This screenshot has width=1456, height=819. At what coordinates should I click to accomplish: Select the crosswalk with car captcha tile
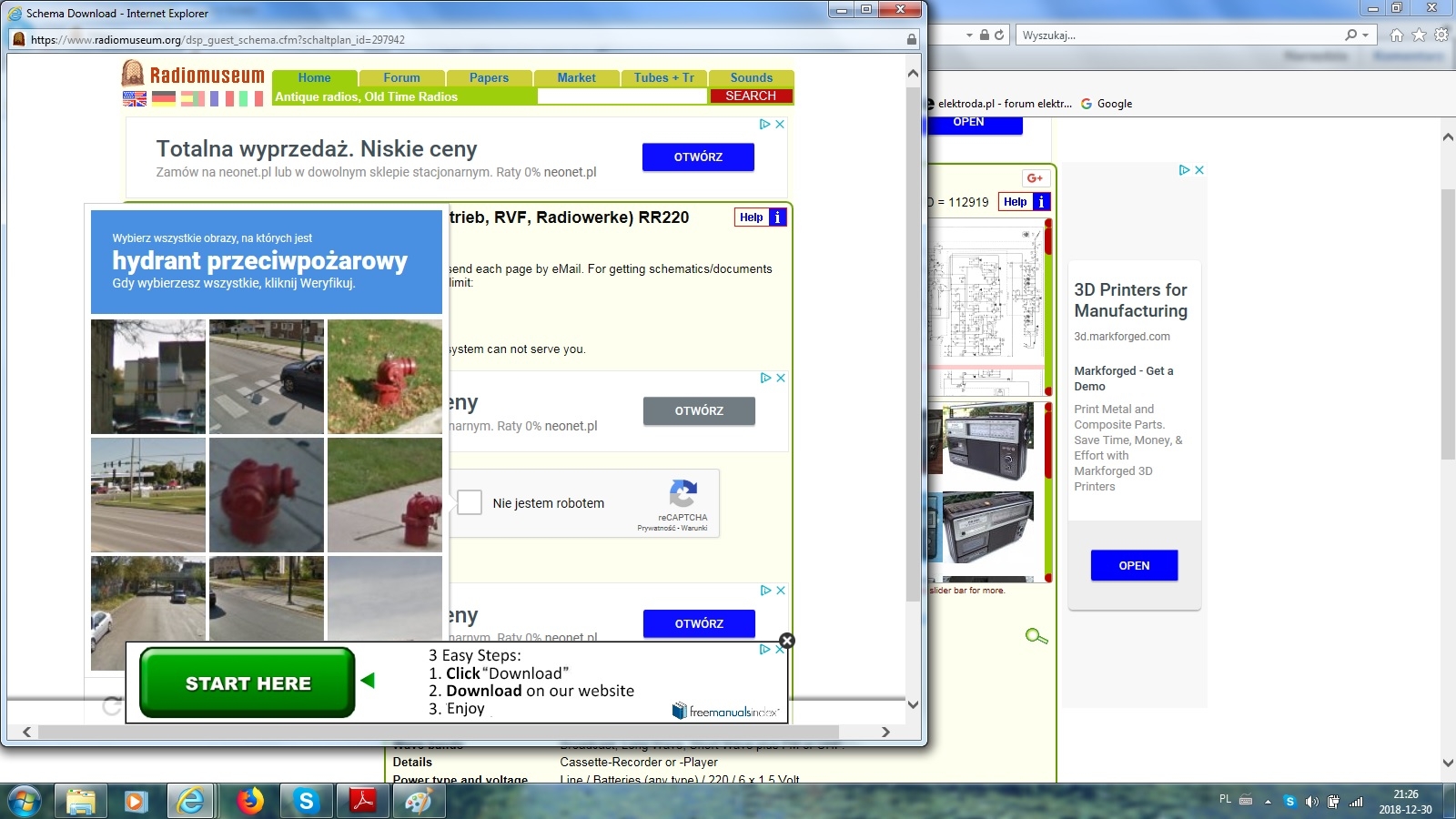(x=267, y=377)
